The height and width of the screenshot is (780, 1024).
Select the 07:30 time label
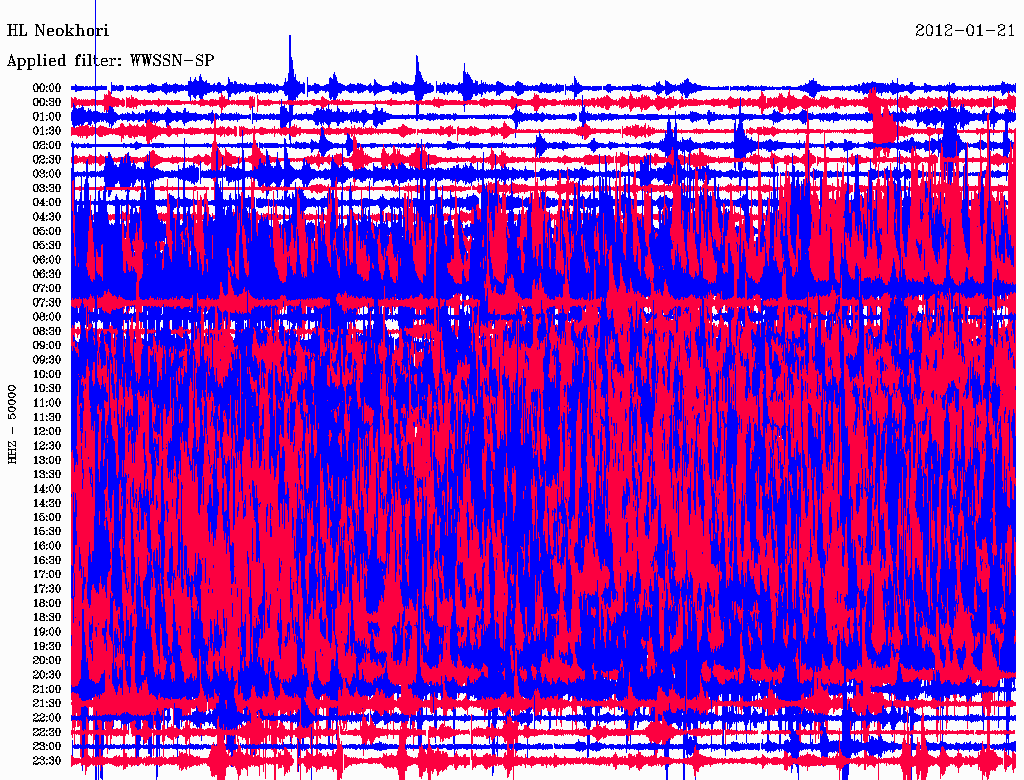pyautogui.click(x=47, y=302)
